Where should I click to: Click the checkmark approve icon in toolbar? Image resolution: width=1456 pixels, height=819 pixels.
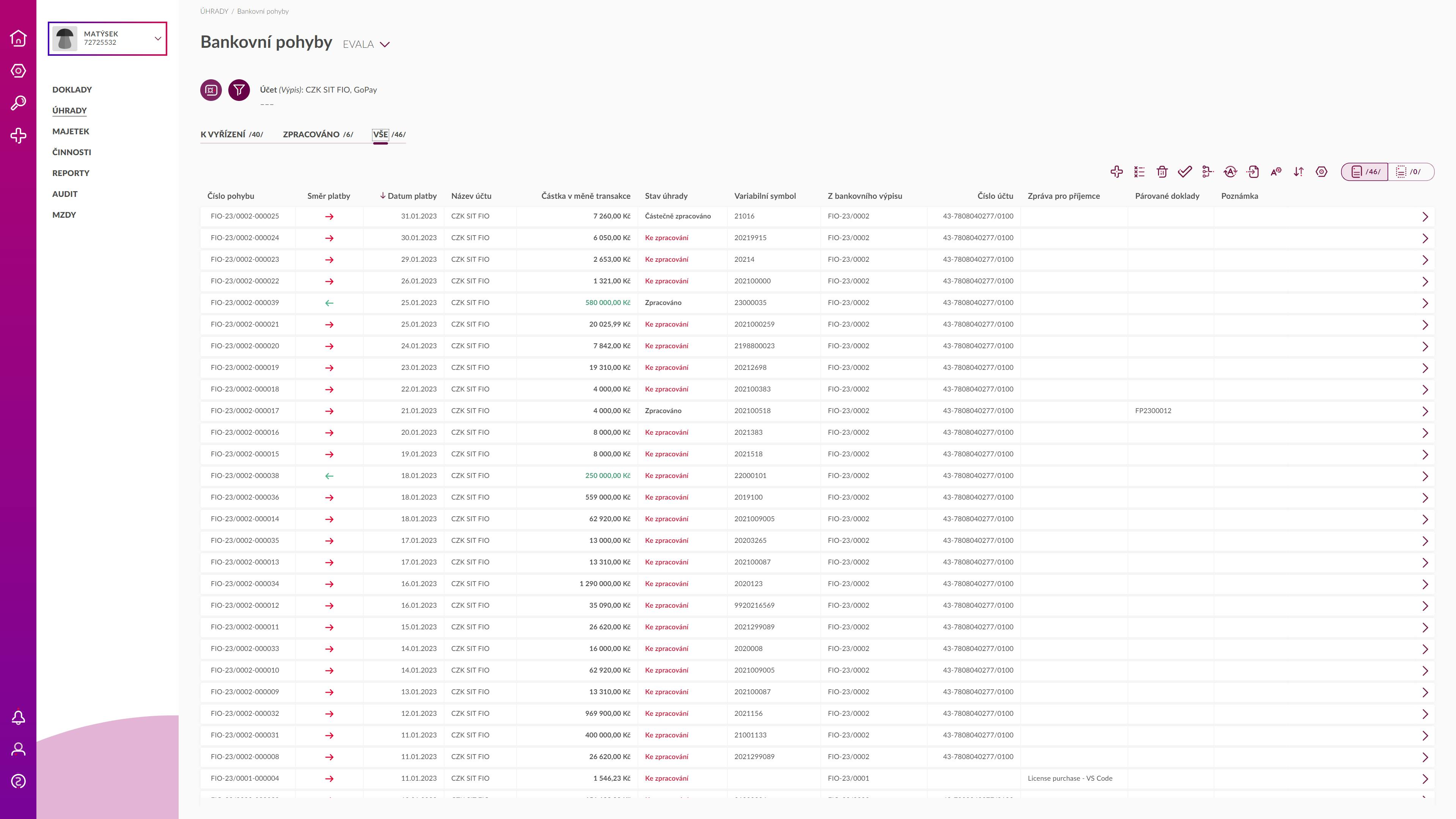click(1185, 172)
